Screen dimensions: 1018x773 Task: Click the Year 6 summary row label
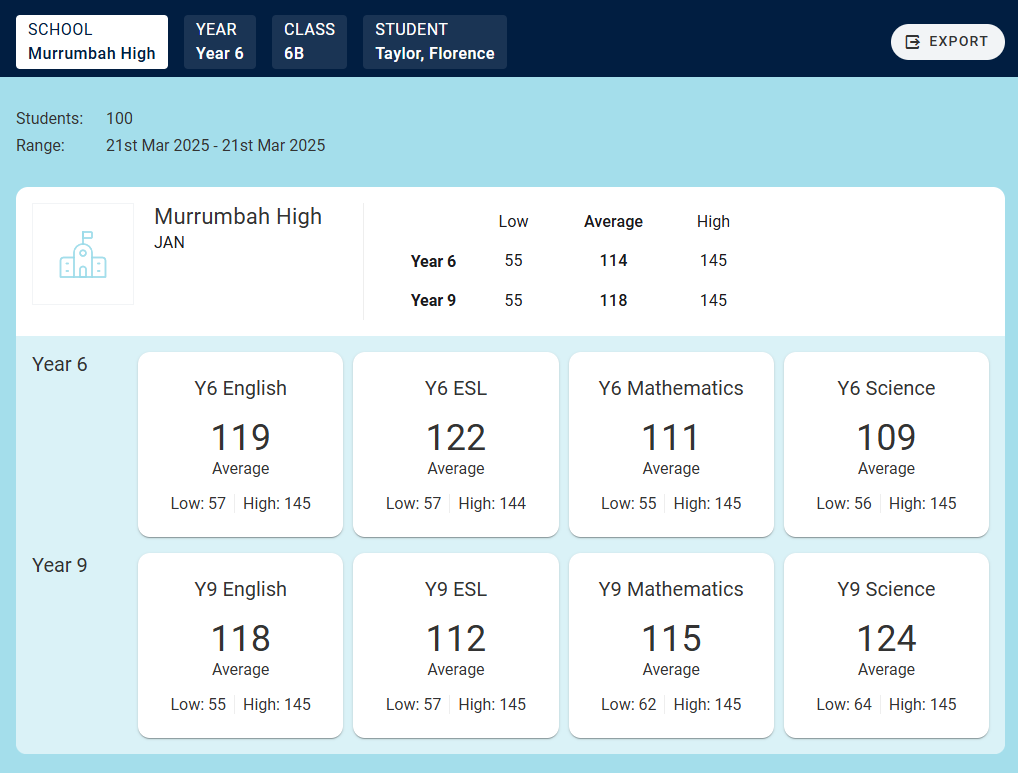pyautogui.click(x=433, y=261)
